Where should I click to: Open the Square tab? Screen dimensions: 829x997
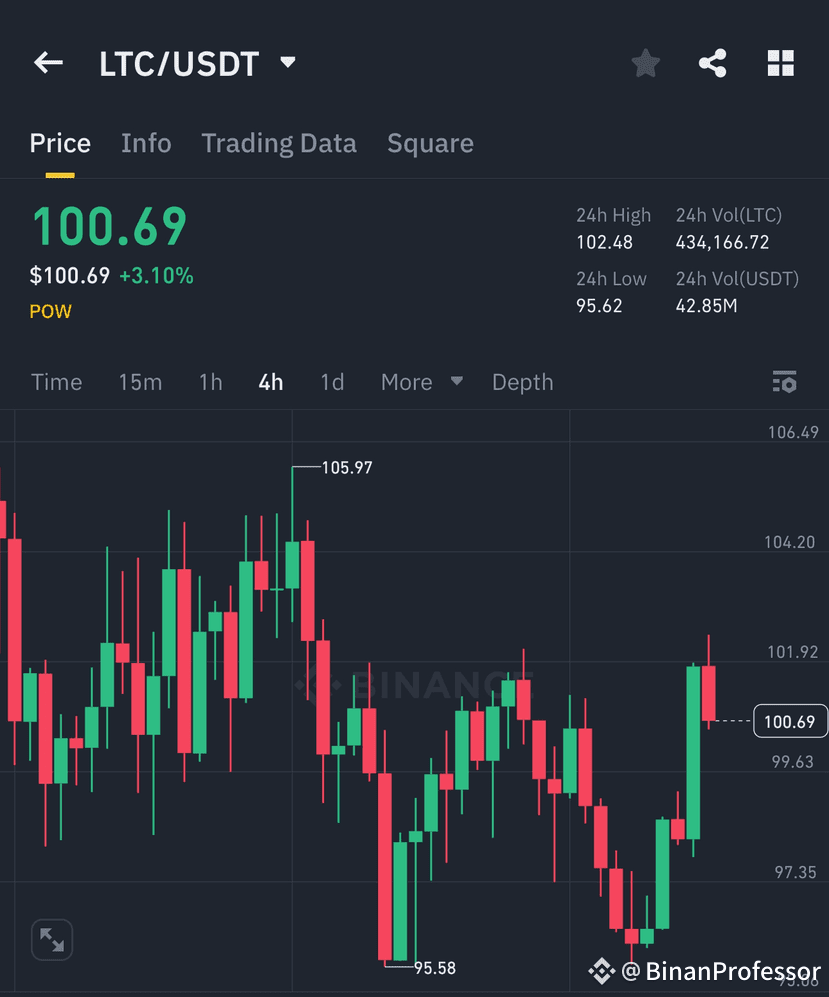430,143
